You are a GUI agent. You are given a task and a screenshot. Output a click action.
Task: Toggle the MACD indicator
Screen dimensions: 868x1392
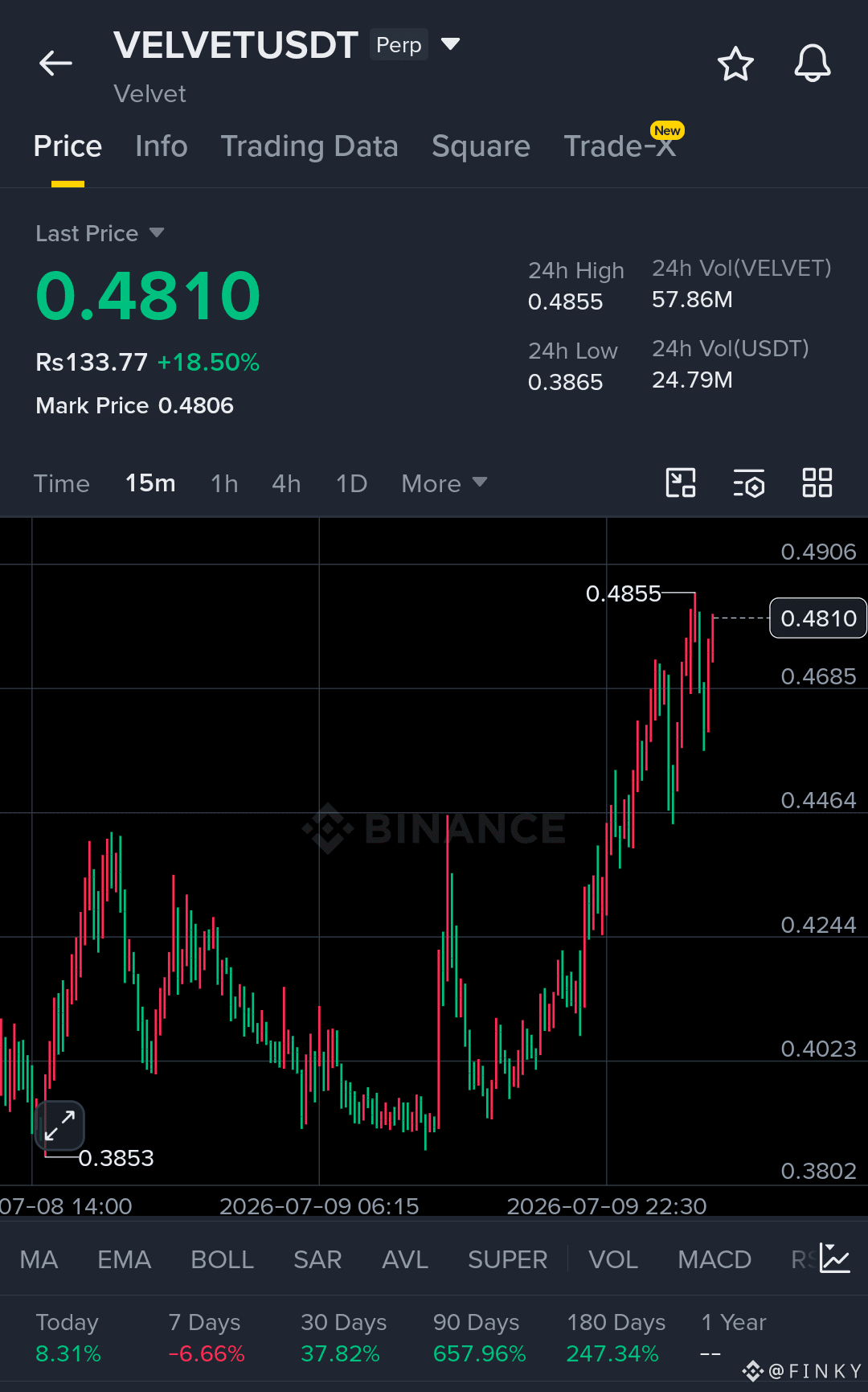click(714, 1259)
